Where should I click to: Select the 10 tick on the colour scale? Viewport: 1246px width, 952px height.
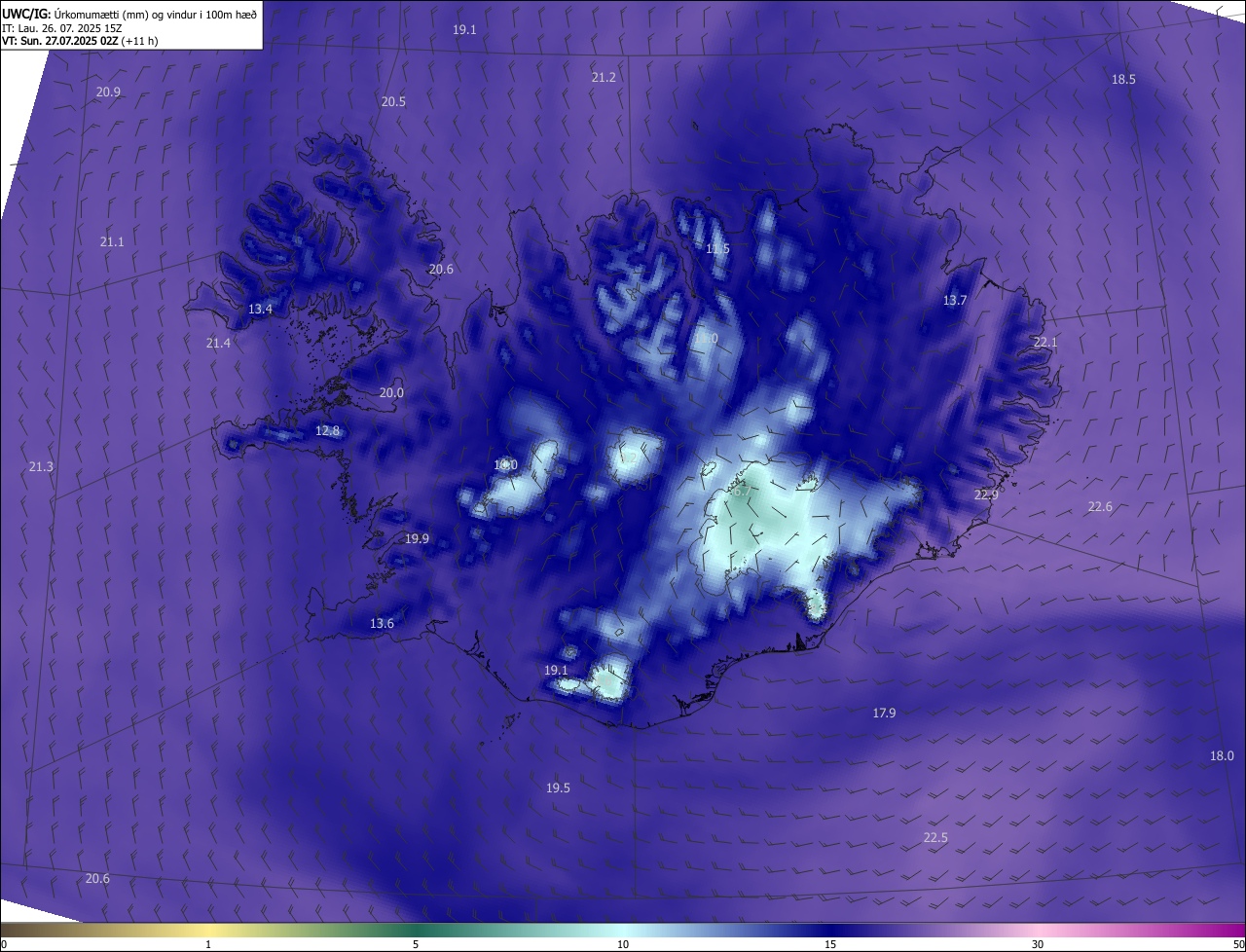click(x=623, y=944)
